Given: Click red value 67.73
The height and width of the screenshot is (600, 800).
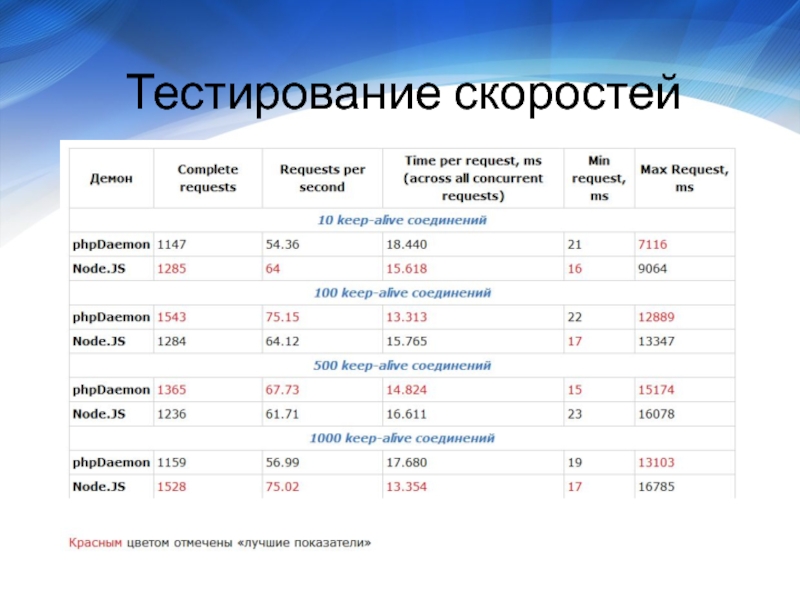Looking at the screenshot, I should click(282, 390).
